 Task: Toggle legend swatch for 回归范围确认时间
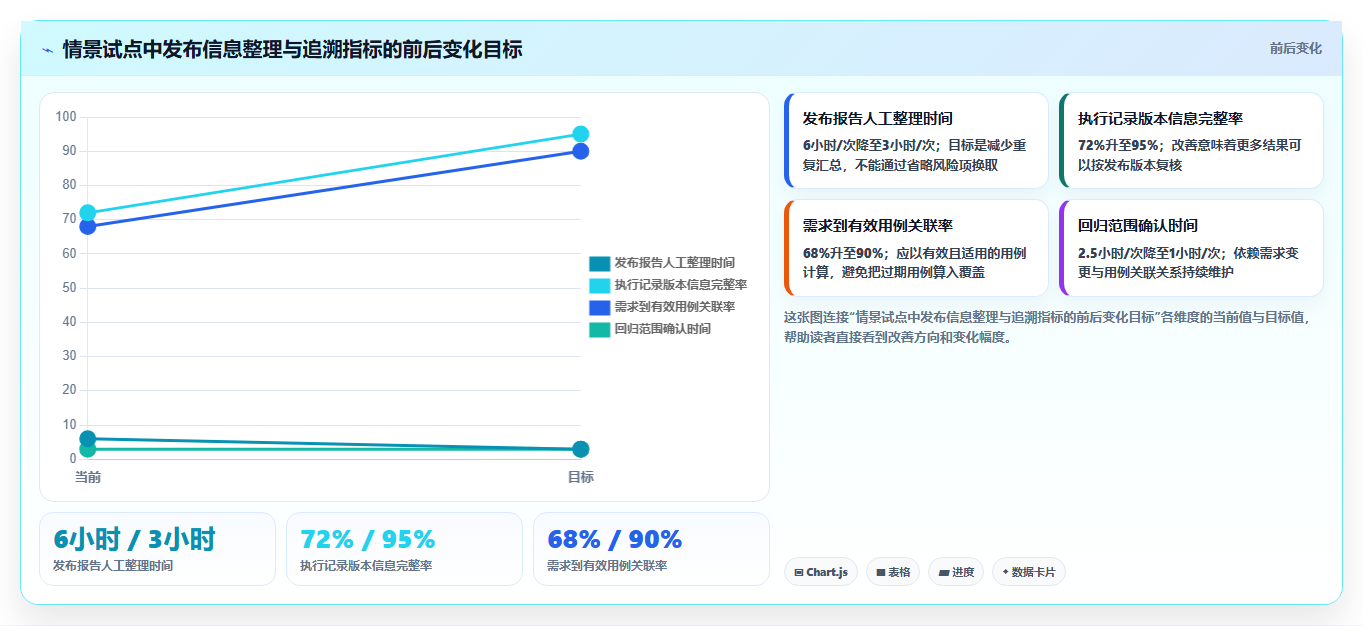pos(599,329)
